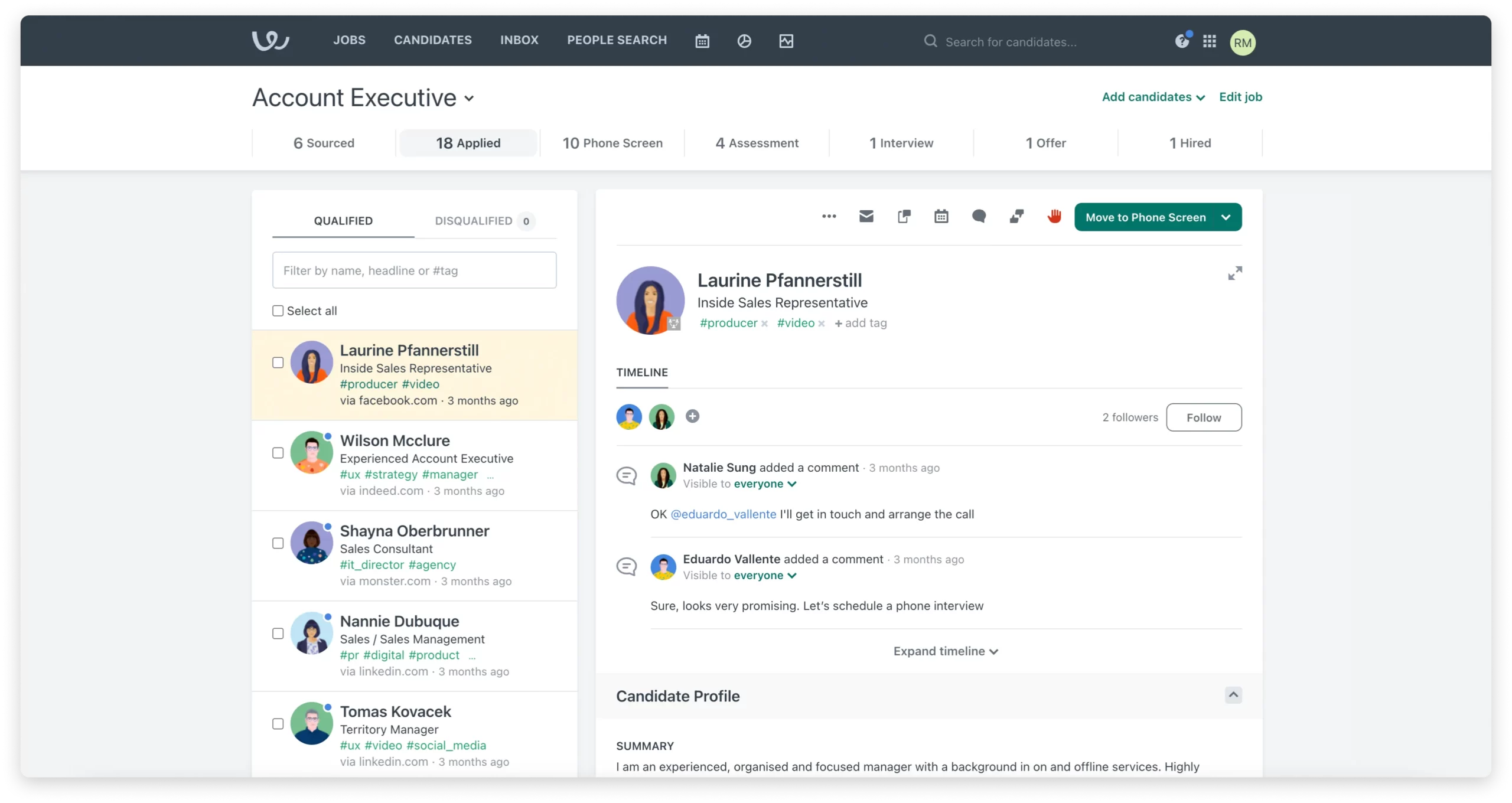The image size is (1512, 803).
Task: Switch to the Disqualified tab
Action: click(x=474, y=221)
